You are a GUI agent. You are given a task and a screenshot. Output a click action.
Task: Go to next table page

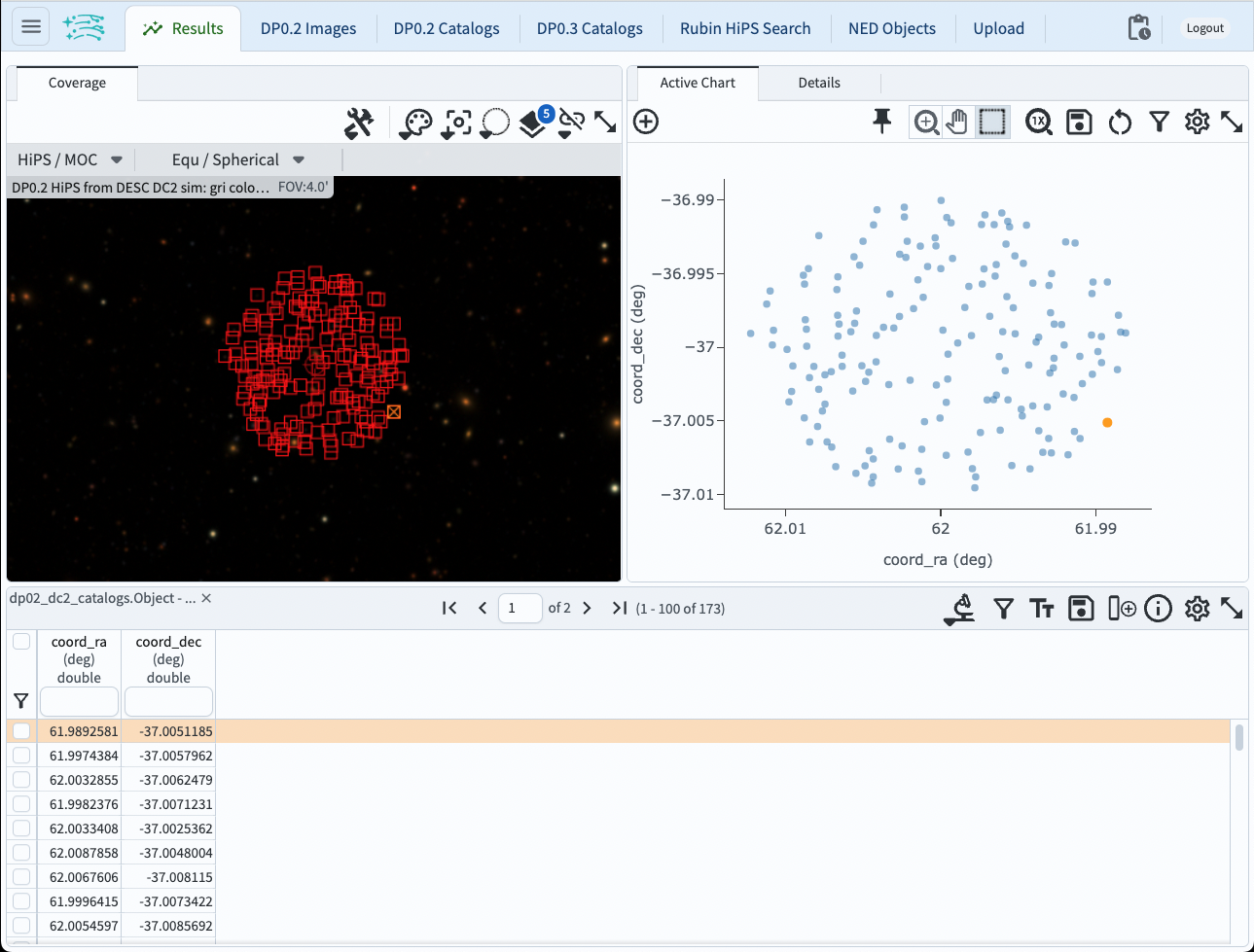click(x=587, y=608)
